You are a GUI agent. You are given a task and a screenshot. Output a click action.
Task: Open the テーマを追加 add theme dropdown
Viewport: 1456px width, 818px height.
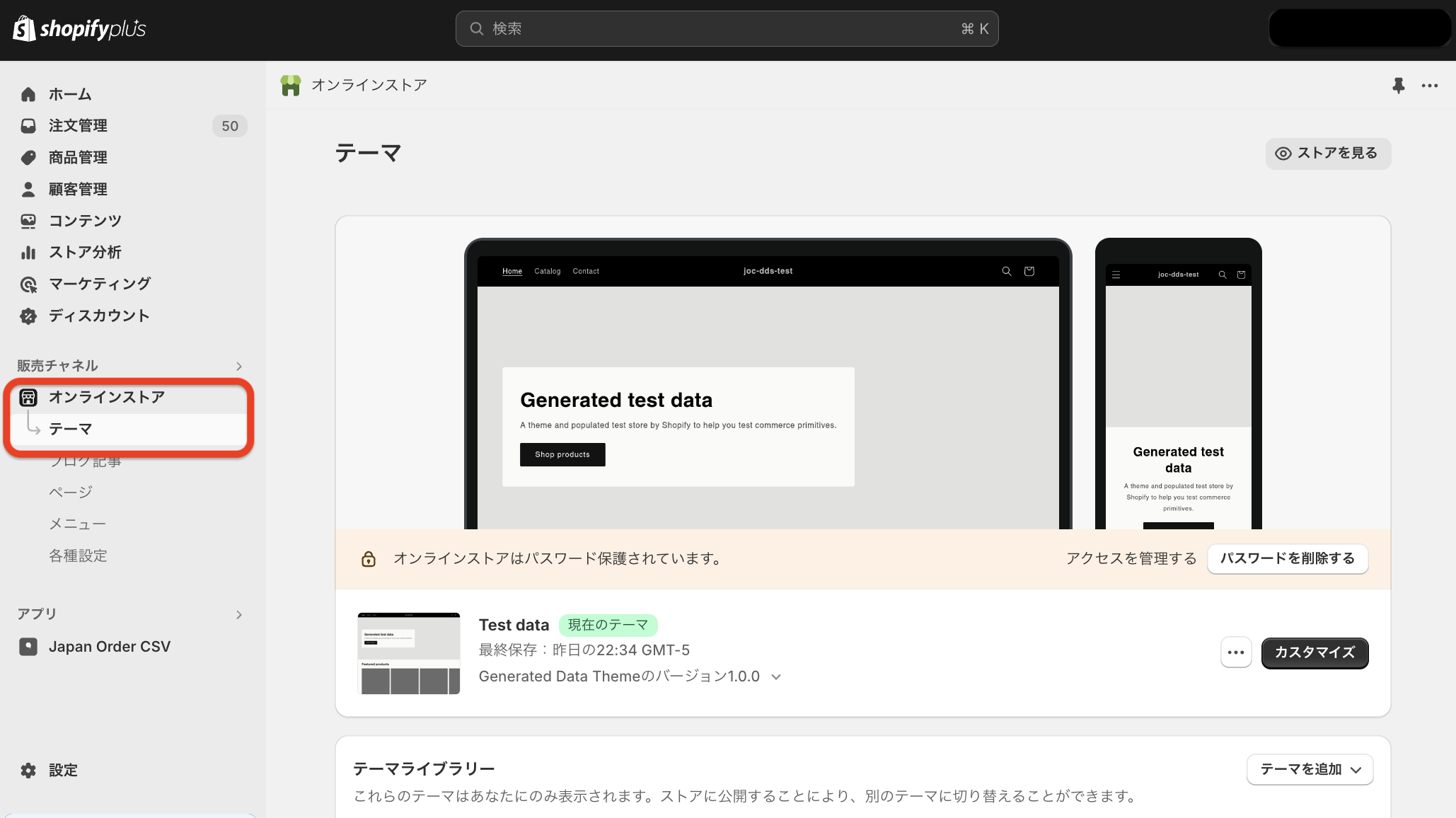1310,769
